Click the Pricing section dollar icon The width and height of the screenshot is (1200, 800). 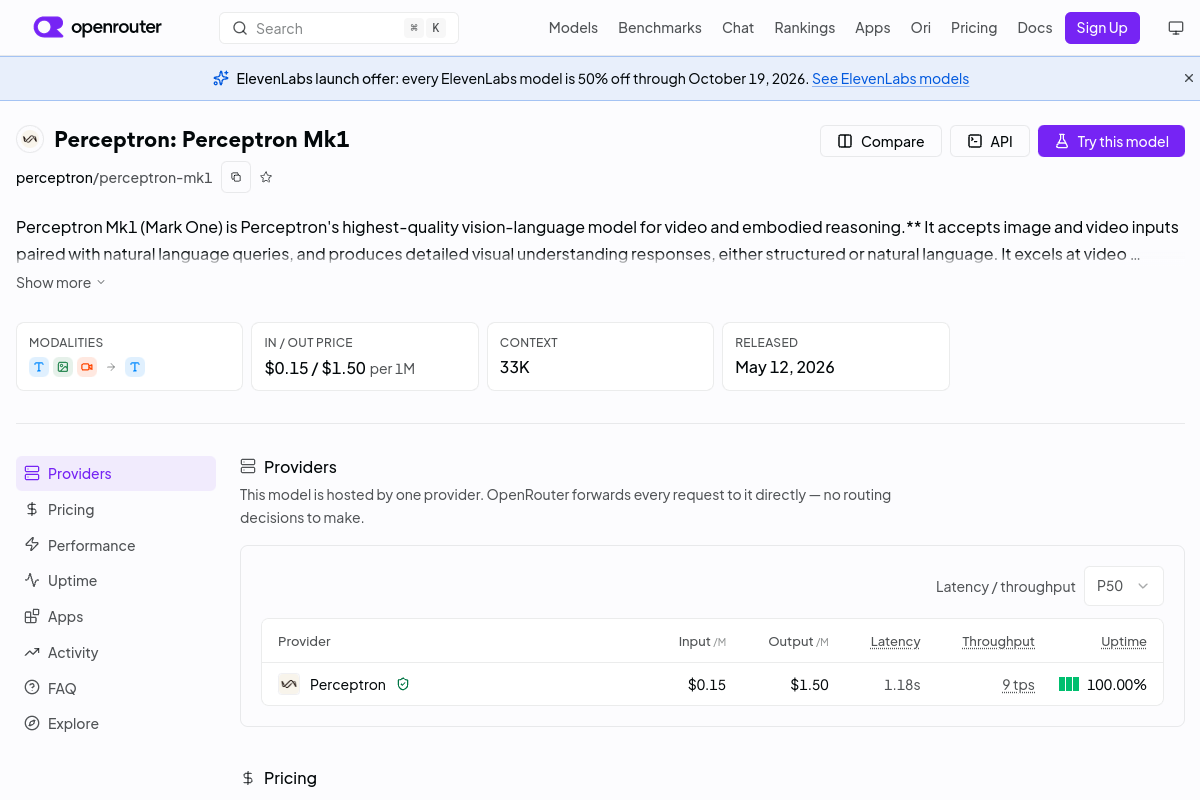tap(248, 778)
